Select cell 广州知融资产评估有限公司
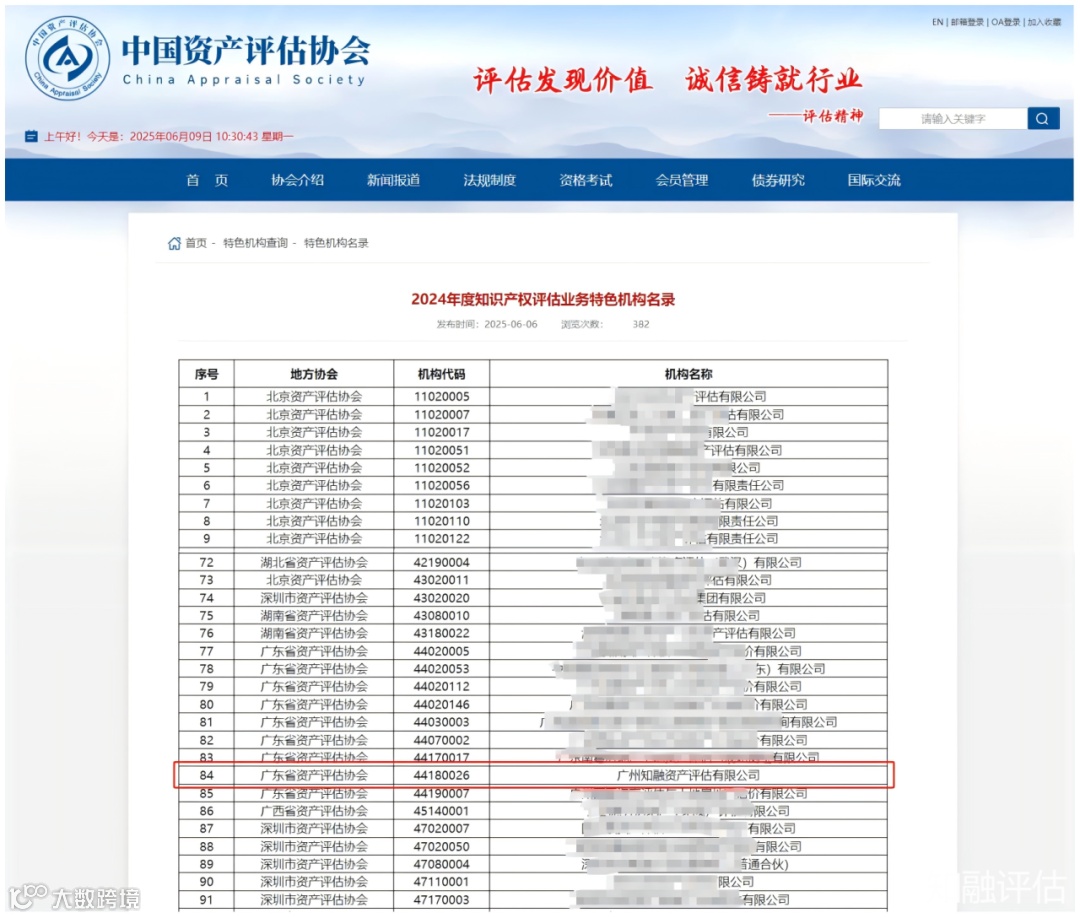The height and width of the screenshot is (918, 1080). [x=689, y=775]
